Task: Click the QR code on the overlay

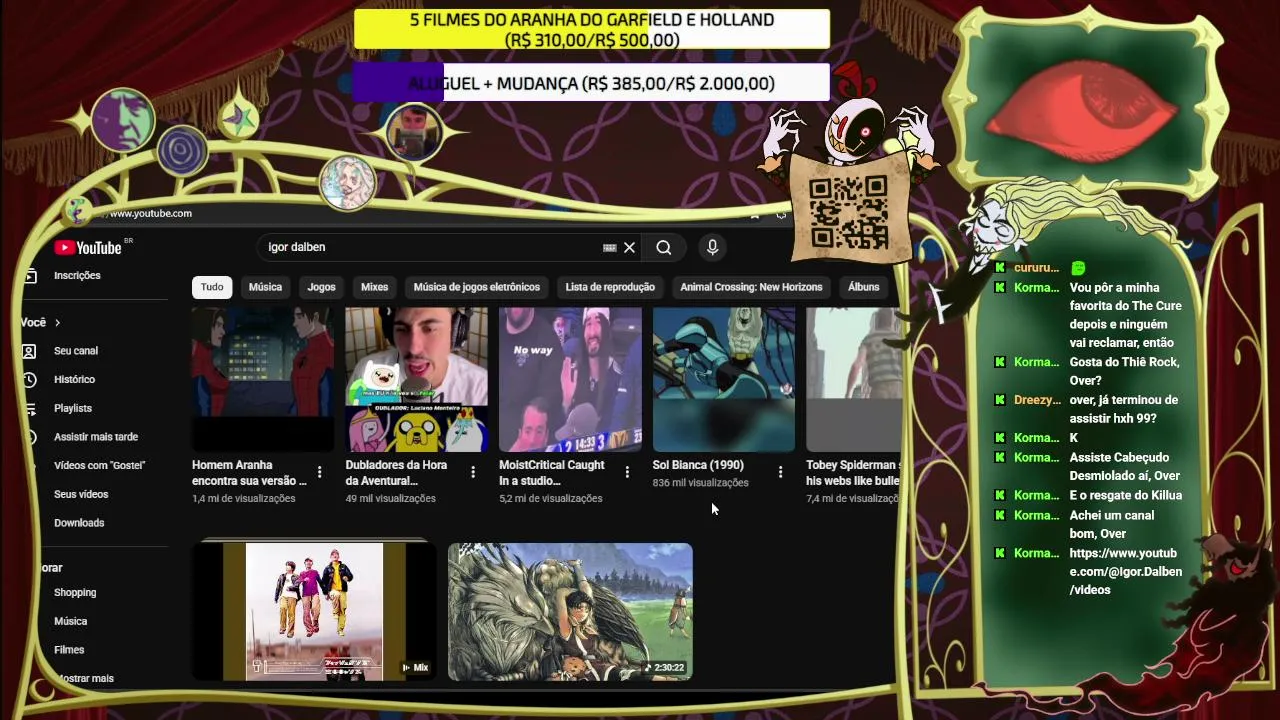Action: click(x=848, y=212)
